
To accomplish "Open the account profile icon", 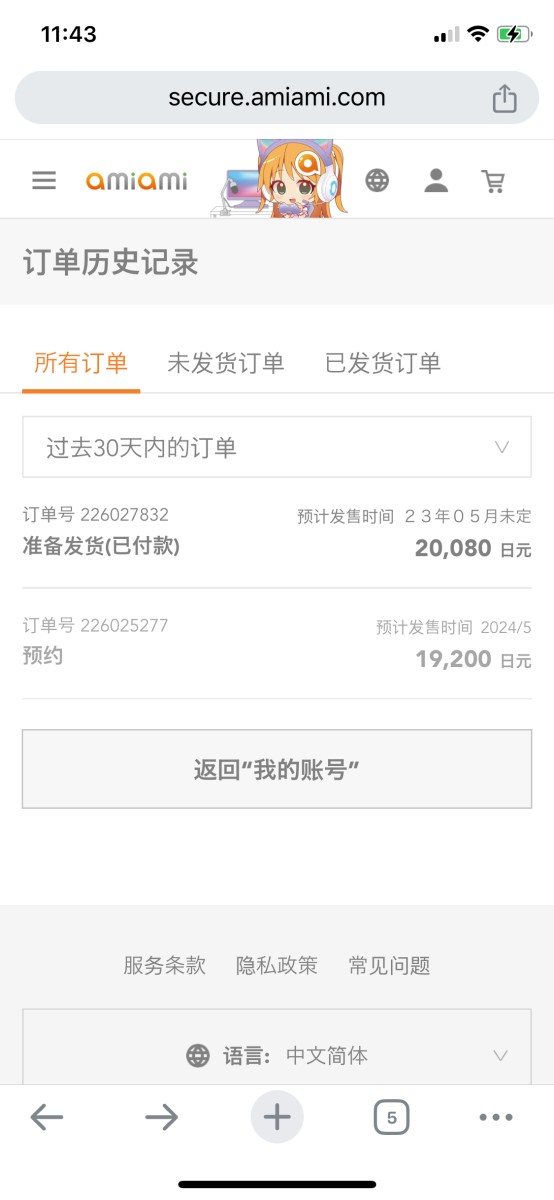I will pos(436,180).
